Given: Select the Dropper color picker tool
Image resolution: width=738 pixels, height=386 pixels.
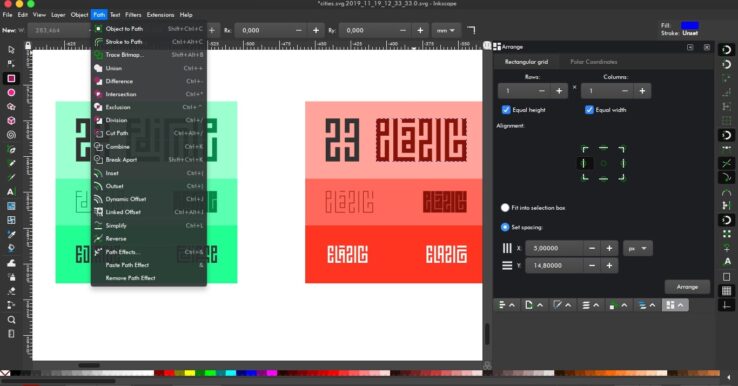Looking at the screenshot, I should coord(11,234).
